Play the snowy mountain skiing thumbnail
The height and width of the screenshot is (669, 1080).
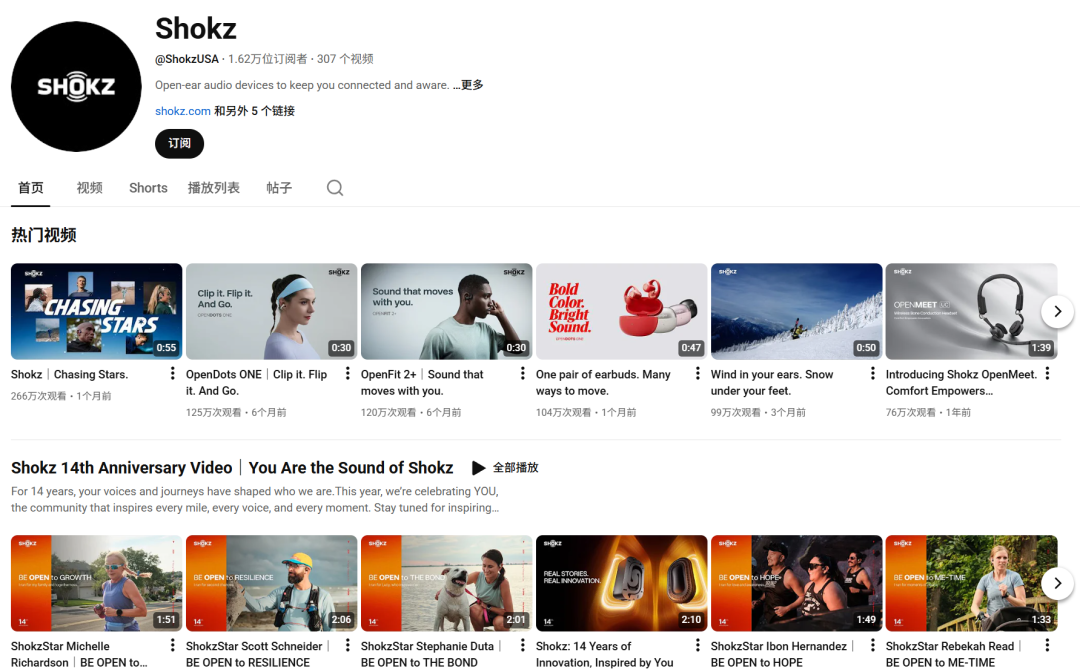pyautogui.click(x=796, y=311)
